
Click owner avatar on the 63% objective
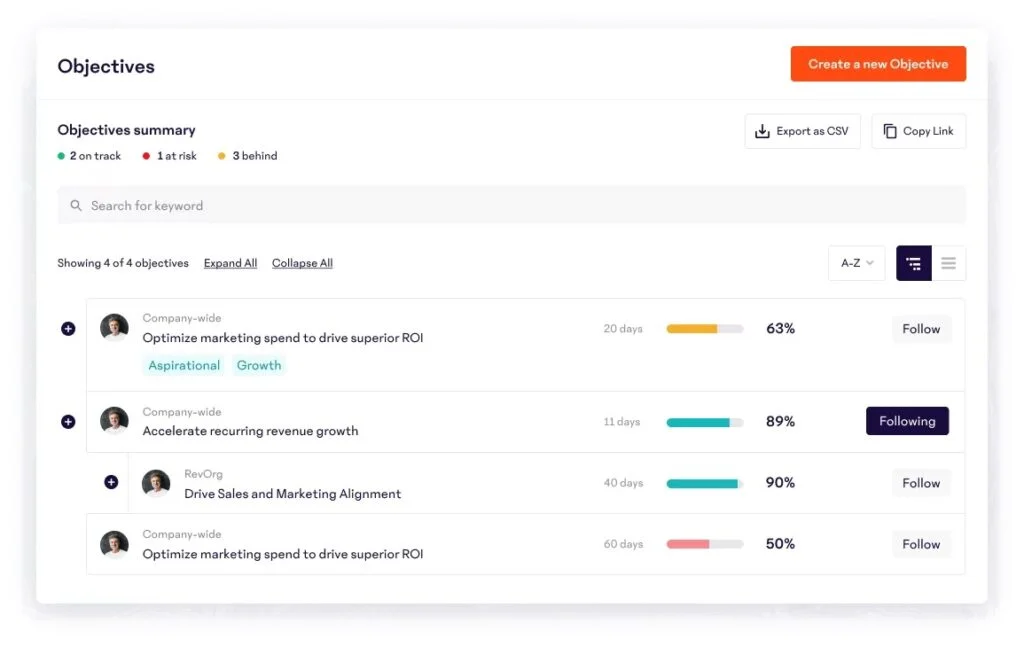(x=114, y=328)
